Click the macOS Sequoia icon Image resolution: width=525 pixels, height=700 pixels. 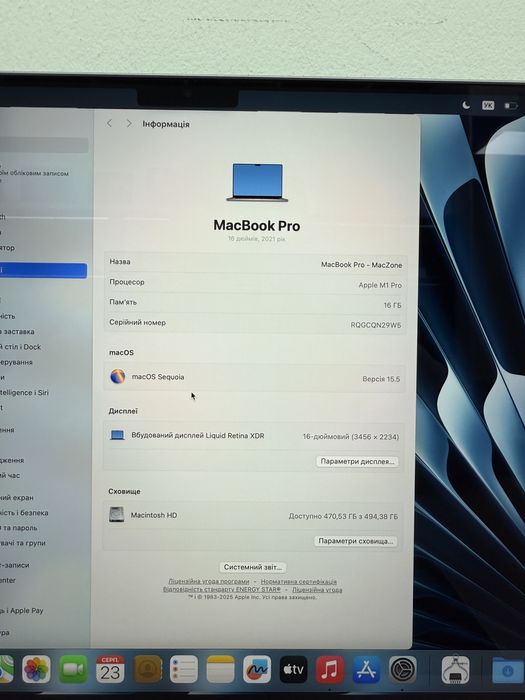(117, 376)
